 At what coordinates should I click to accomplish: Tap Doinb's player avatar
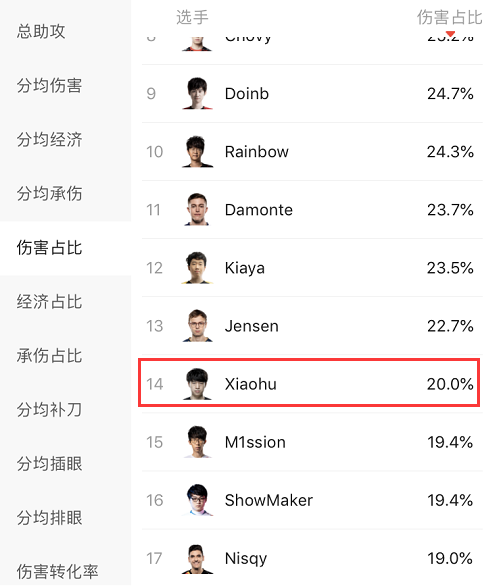tap(197, 93)
